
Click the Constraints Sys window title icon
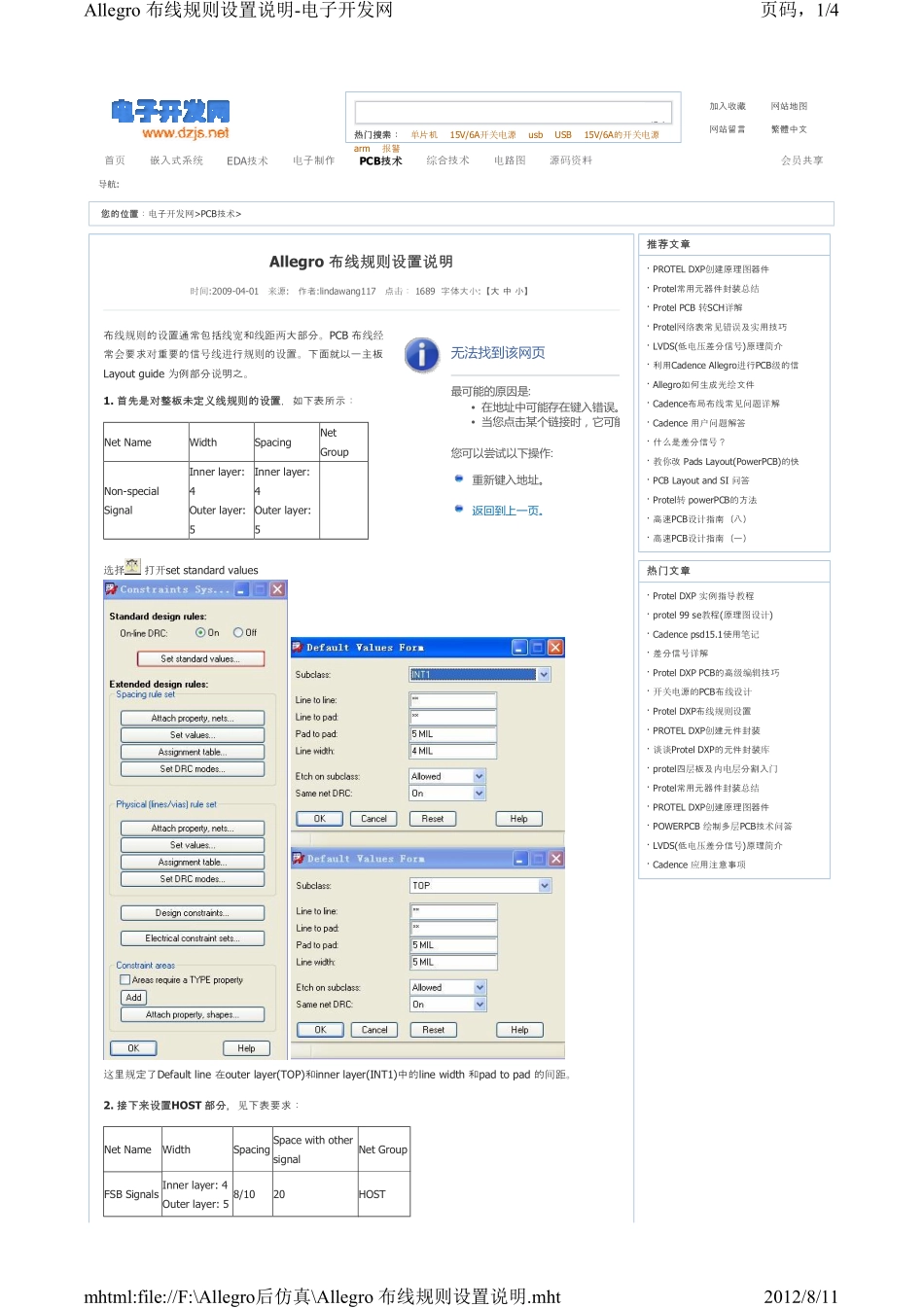click(x=111, y=589)
